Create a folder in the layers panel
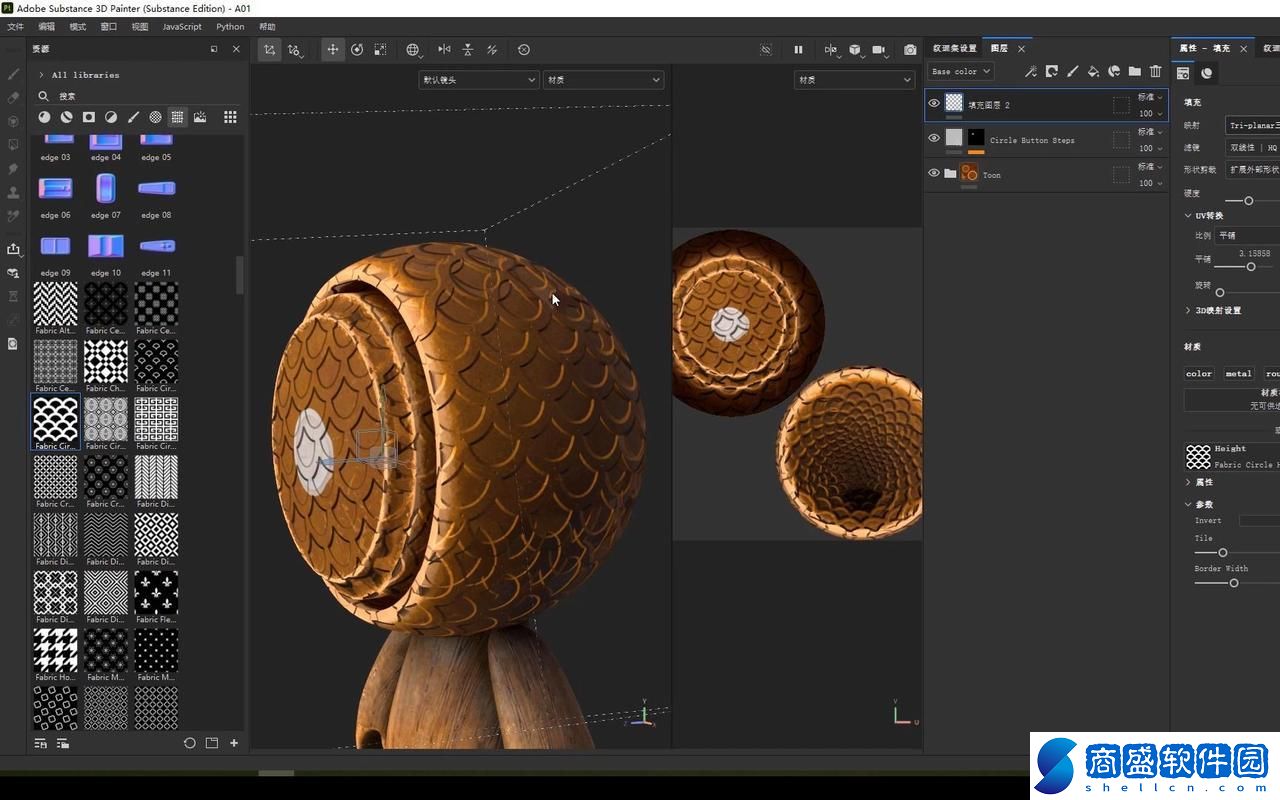The width and height of the screenshot is (1280, 800). [x=1134, y=71]
